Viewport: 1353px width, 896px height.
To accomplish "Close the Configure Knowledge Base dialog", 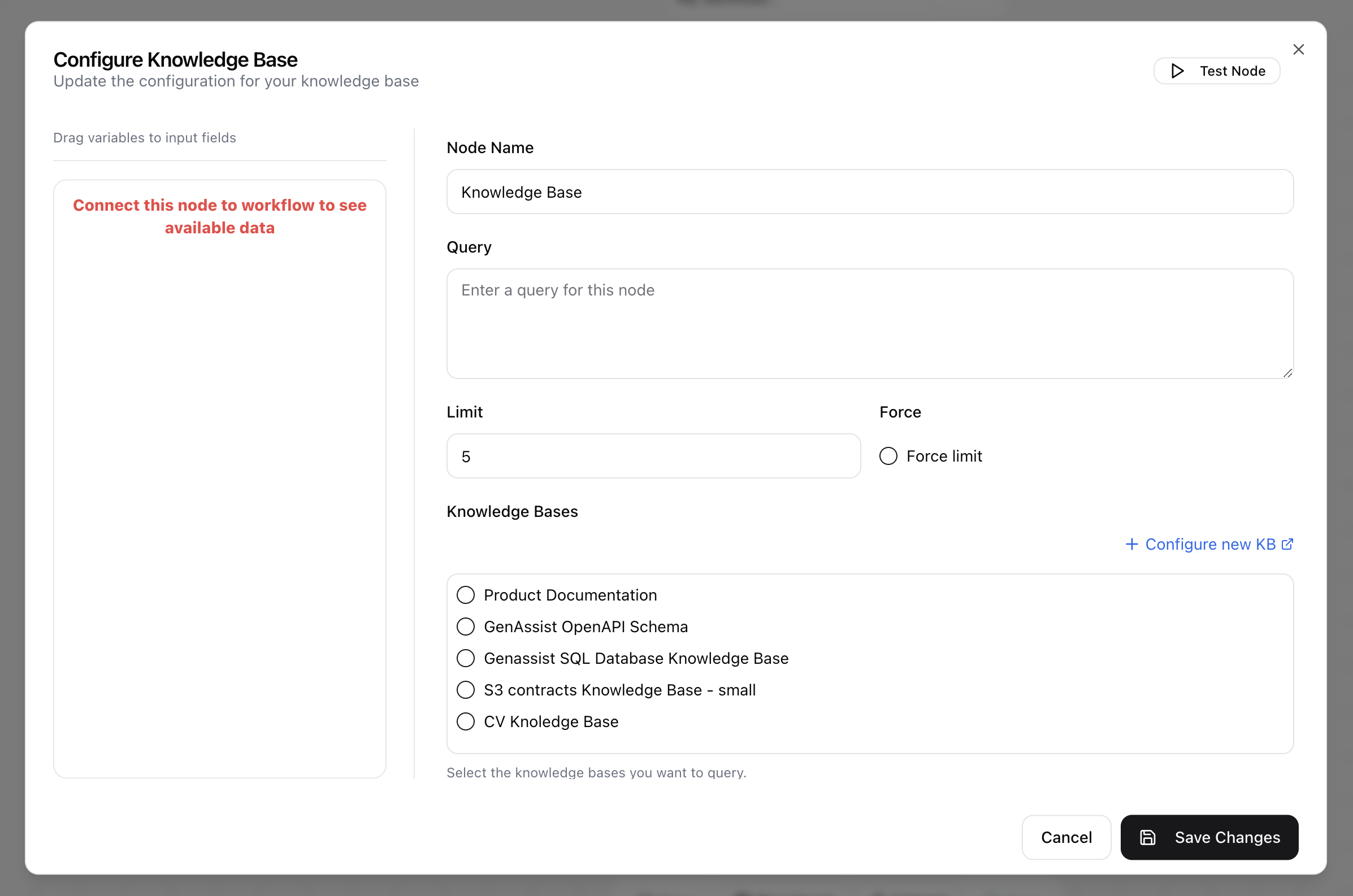I will 1298,50.
